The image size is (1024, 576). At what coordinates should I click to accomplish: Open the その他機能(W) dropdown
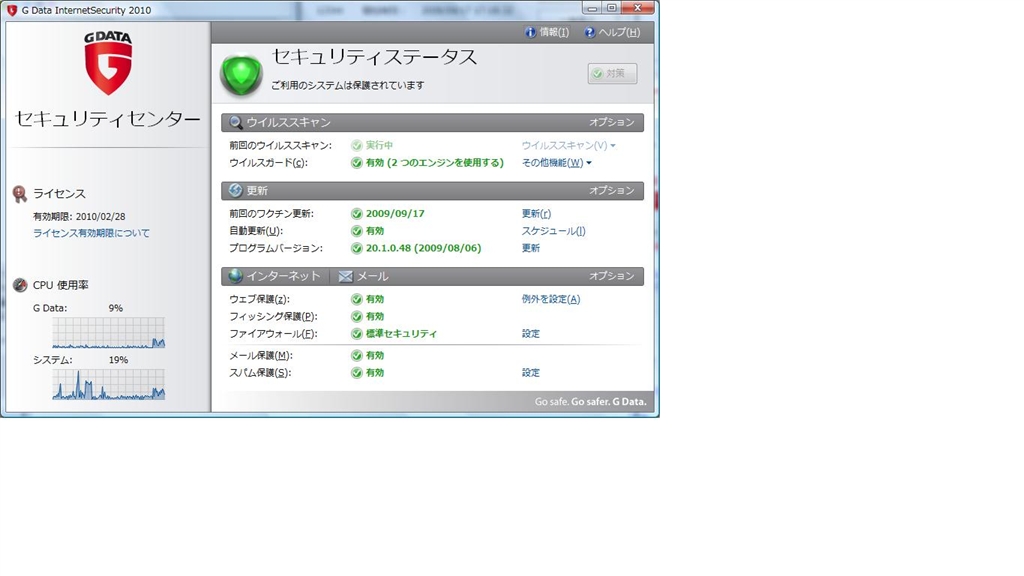556,163
